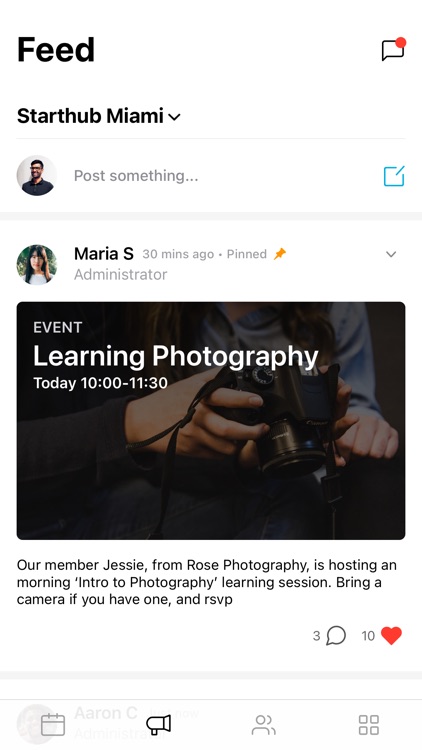Open the grid apps icon tab
Viewport: 422px width, 750px height.
369,725
